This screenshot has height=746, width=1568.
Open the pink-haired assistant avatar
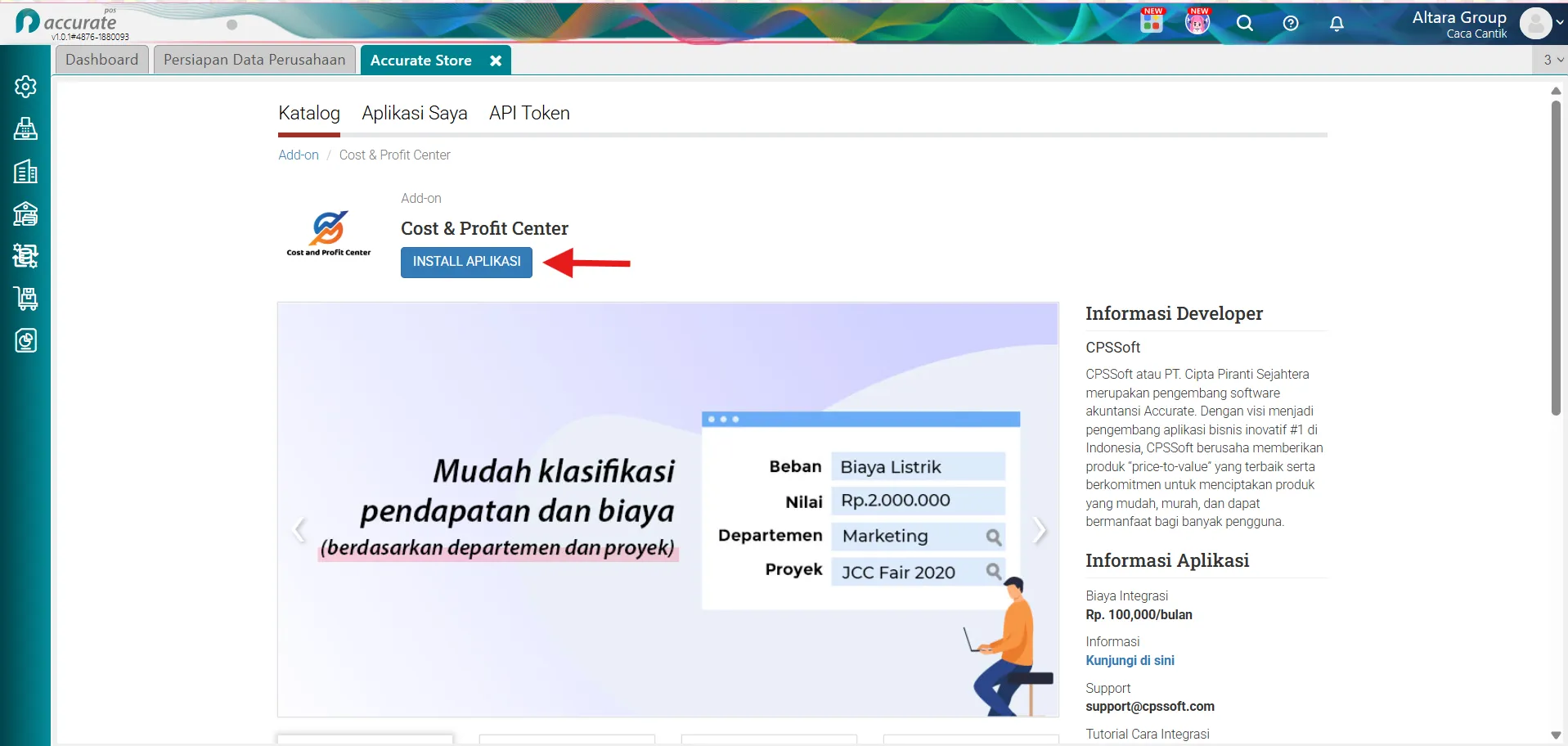coord(1197,22)
